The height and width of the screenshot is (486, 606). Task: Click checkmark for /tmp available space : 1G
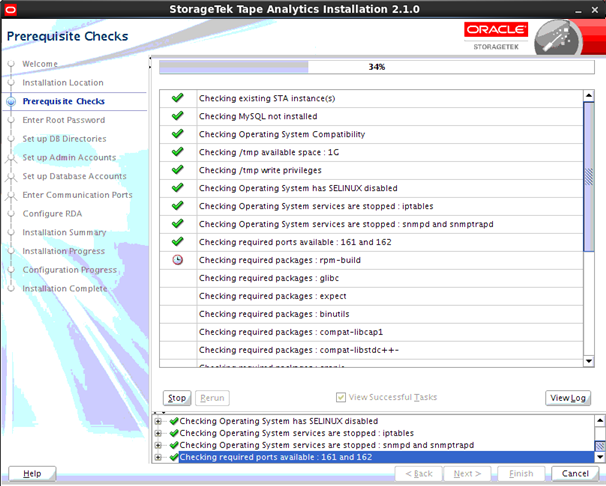coord(177,152)
